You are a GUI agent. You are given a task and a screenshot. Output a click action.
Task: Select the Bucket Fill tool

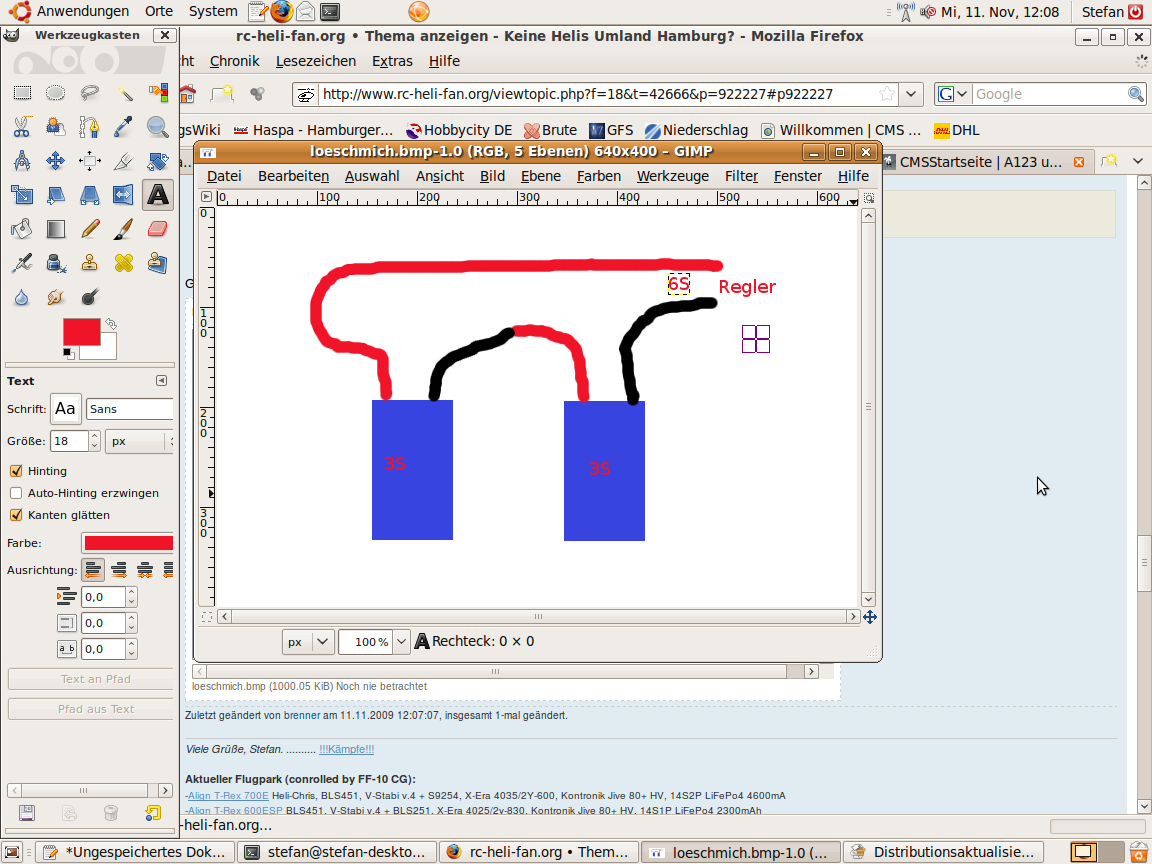[x=22, y=229]
